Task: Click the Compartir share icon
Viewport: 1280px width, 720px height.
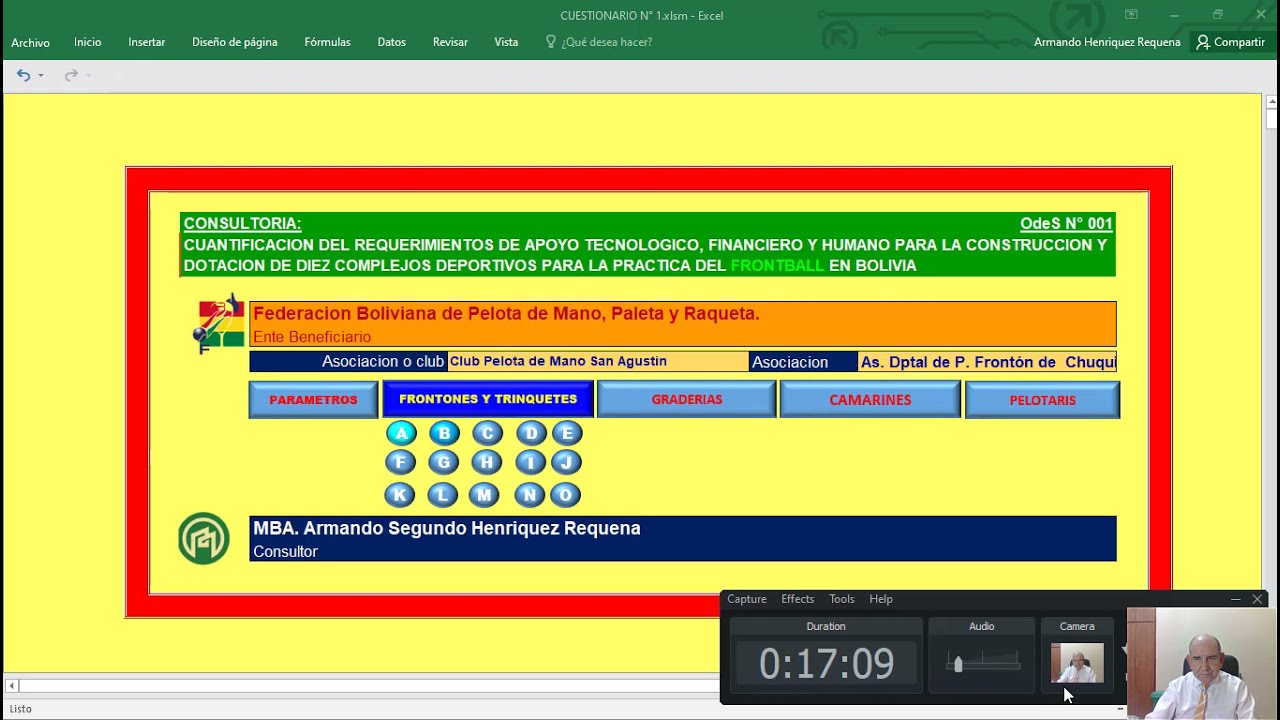Action: click(x=1203, y=42)
